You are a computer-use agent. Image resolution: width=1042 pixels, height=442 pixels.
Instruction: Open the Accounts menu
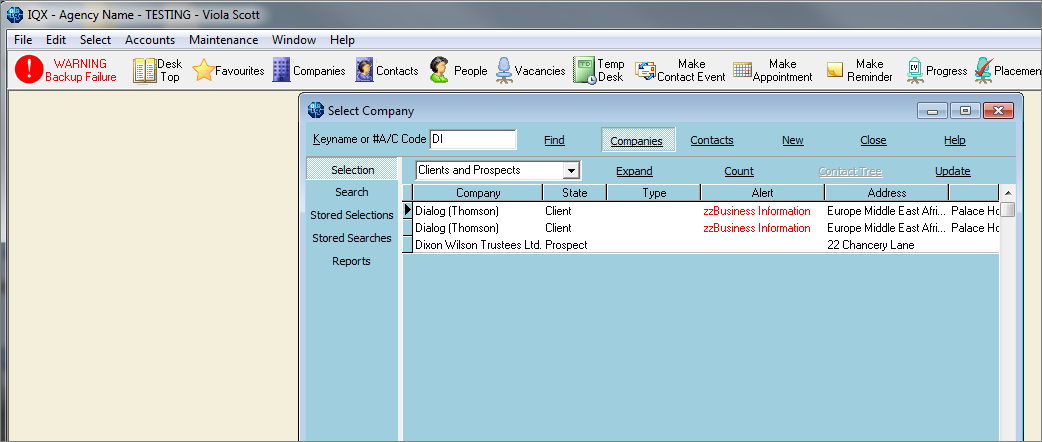(150, 40)
